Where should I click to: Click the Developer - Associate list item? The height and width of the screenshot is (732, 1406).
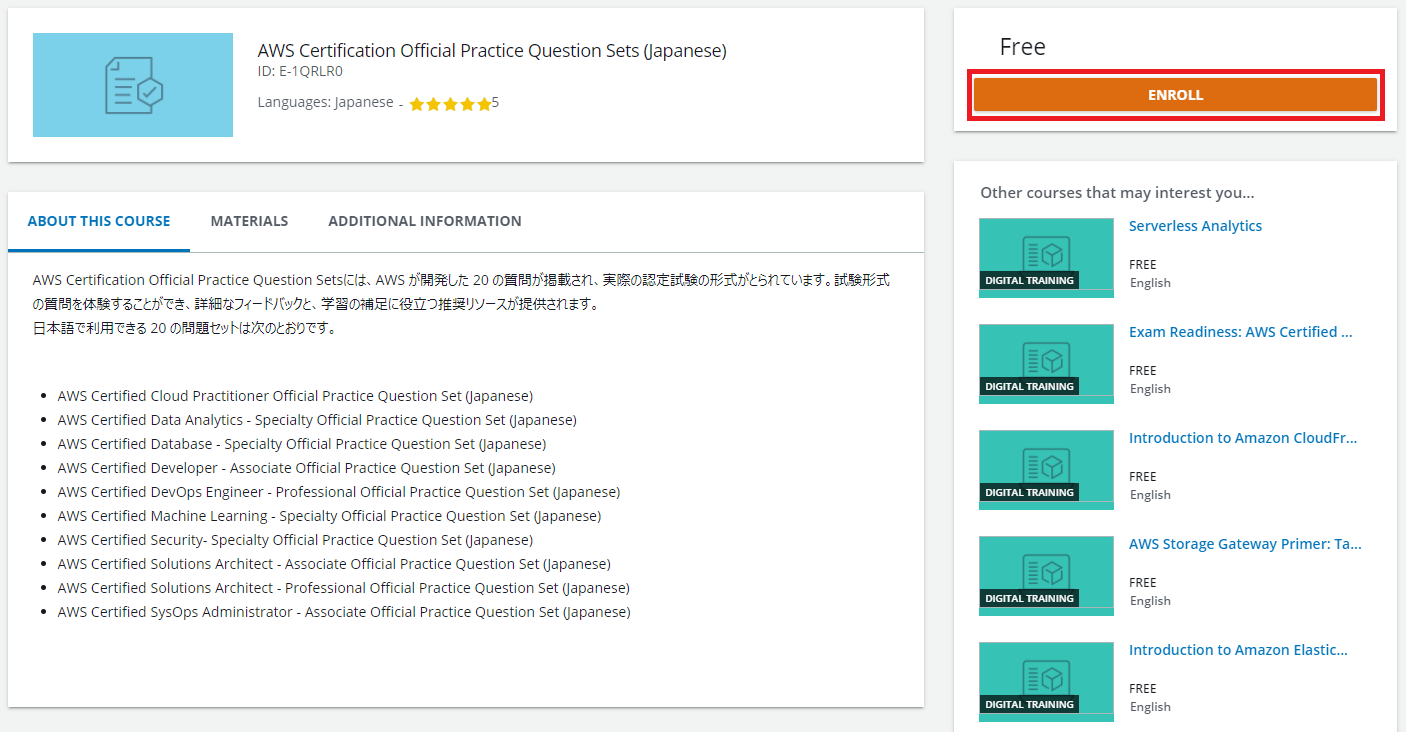click(306, 468)
